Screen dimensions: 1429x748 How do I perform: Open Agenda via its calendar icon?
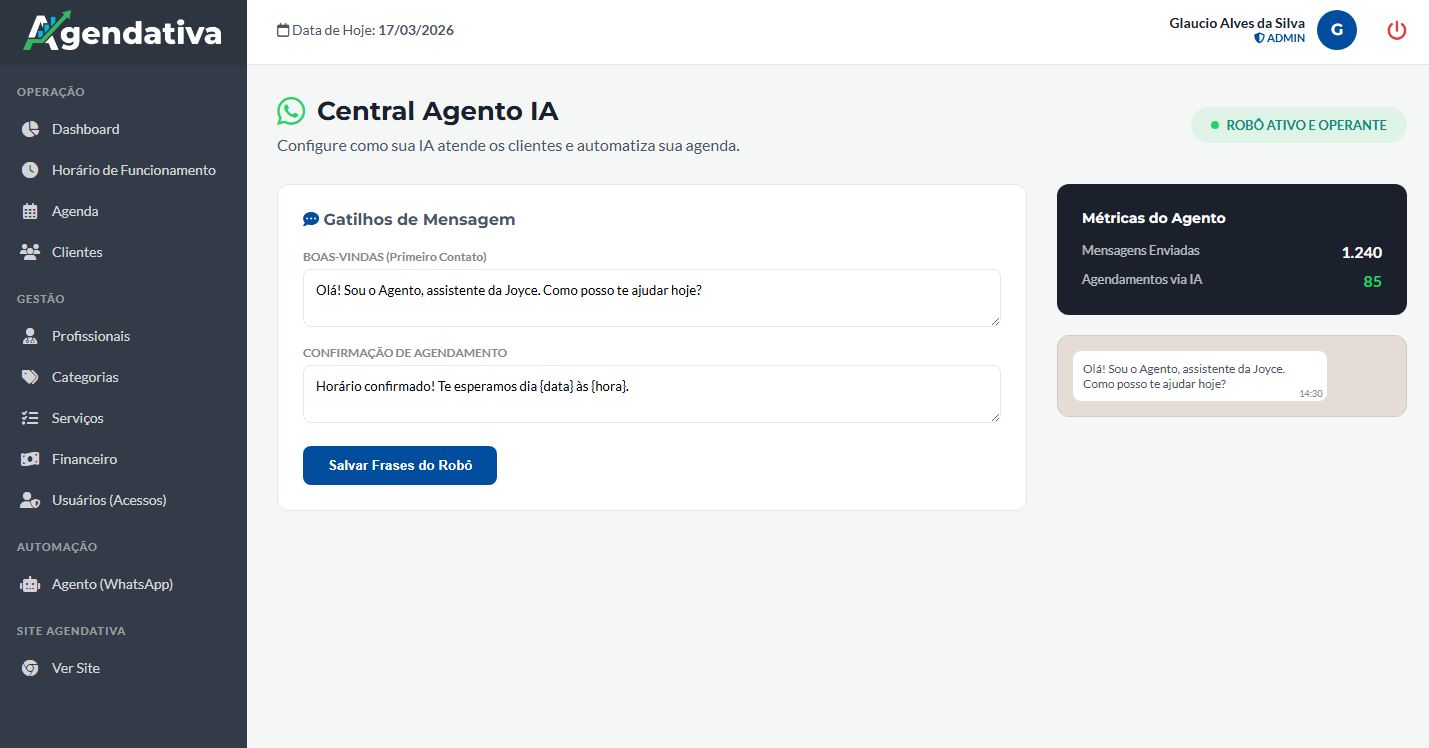pos(30,211)
